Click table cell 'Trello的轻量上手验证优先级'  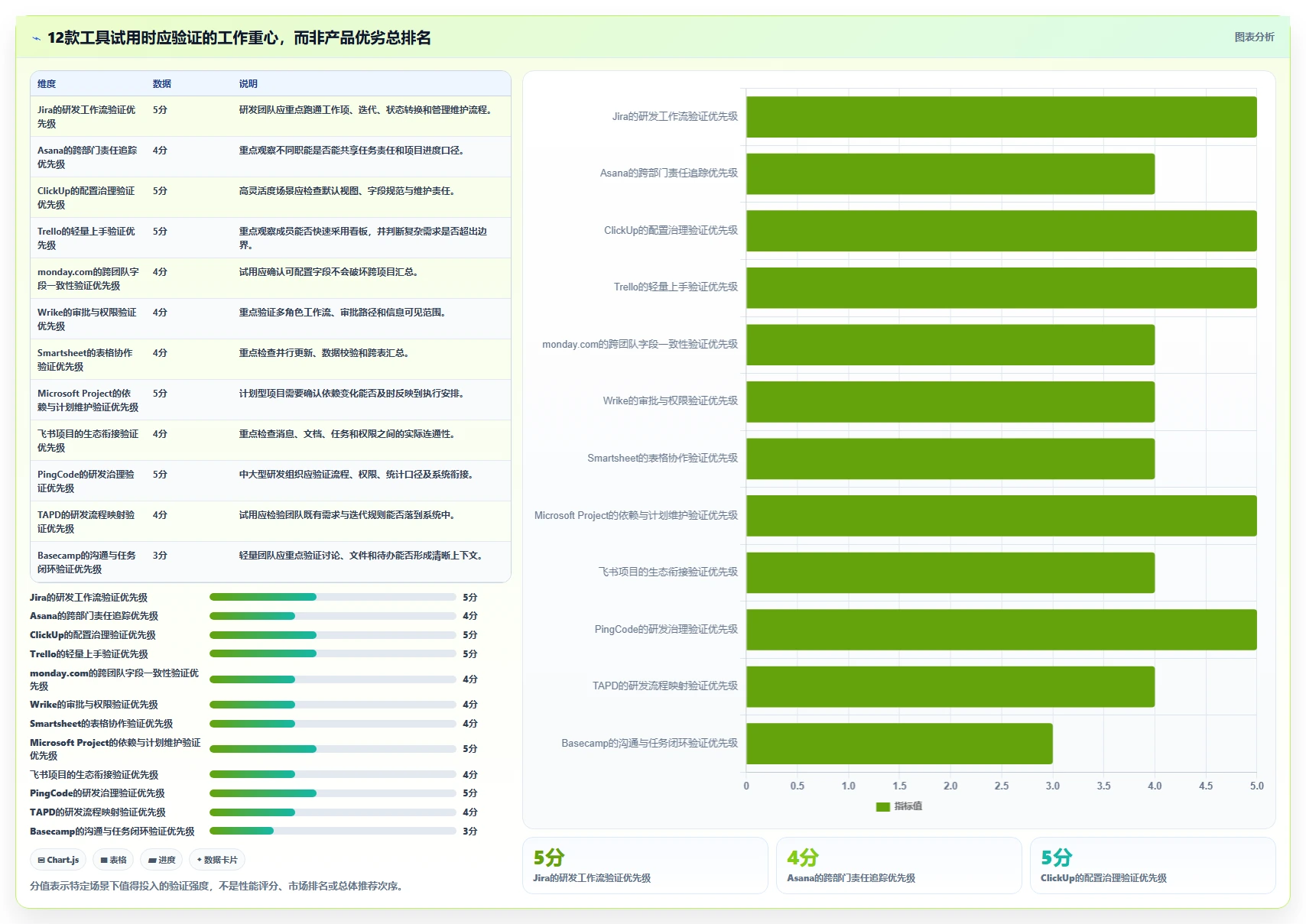[87, 238]
